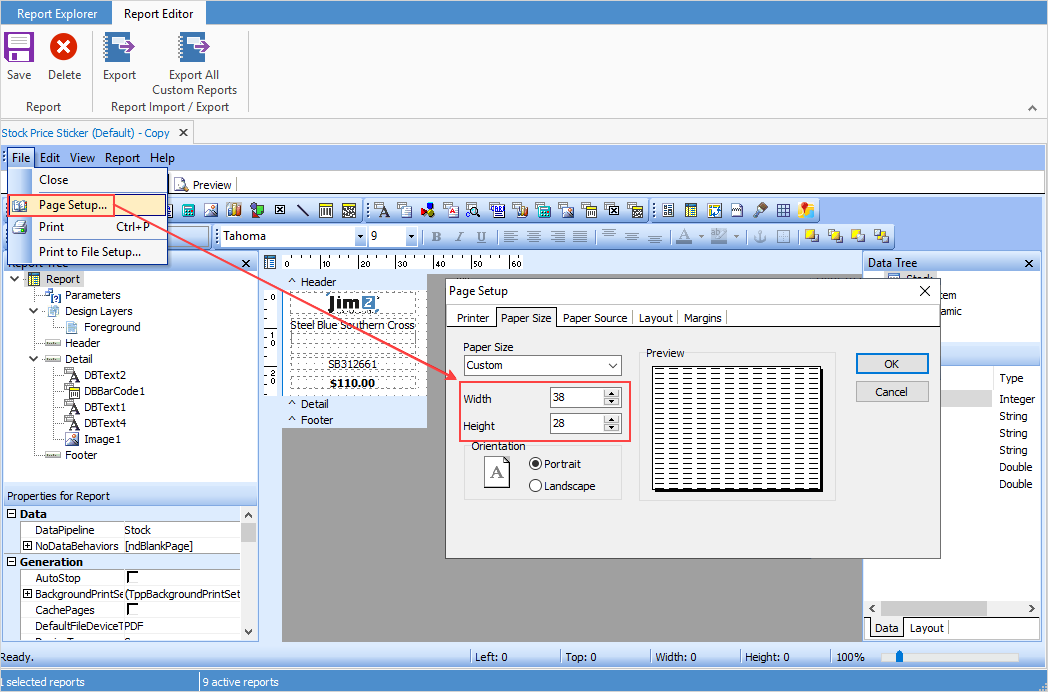Choose Print to File Setup menu item
This screenshot has width=1048, height=692.
[90, 252]
